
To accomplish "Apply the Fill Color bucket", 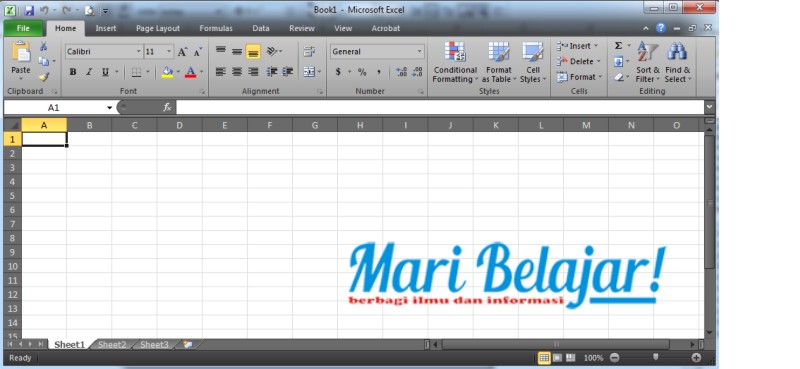I will pyautogui.click(x=167, y=72).
